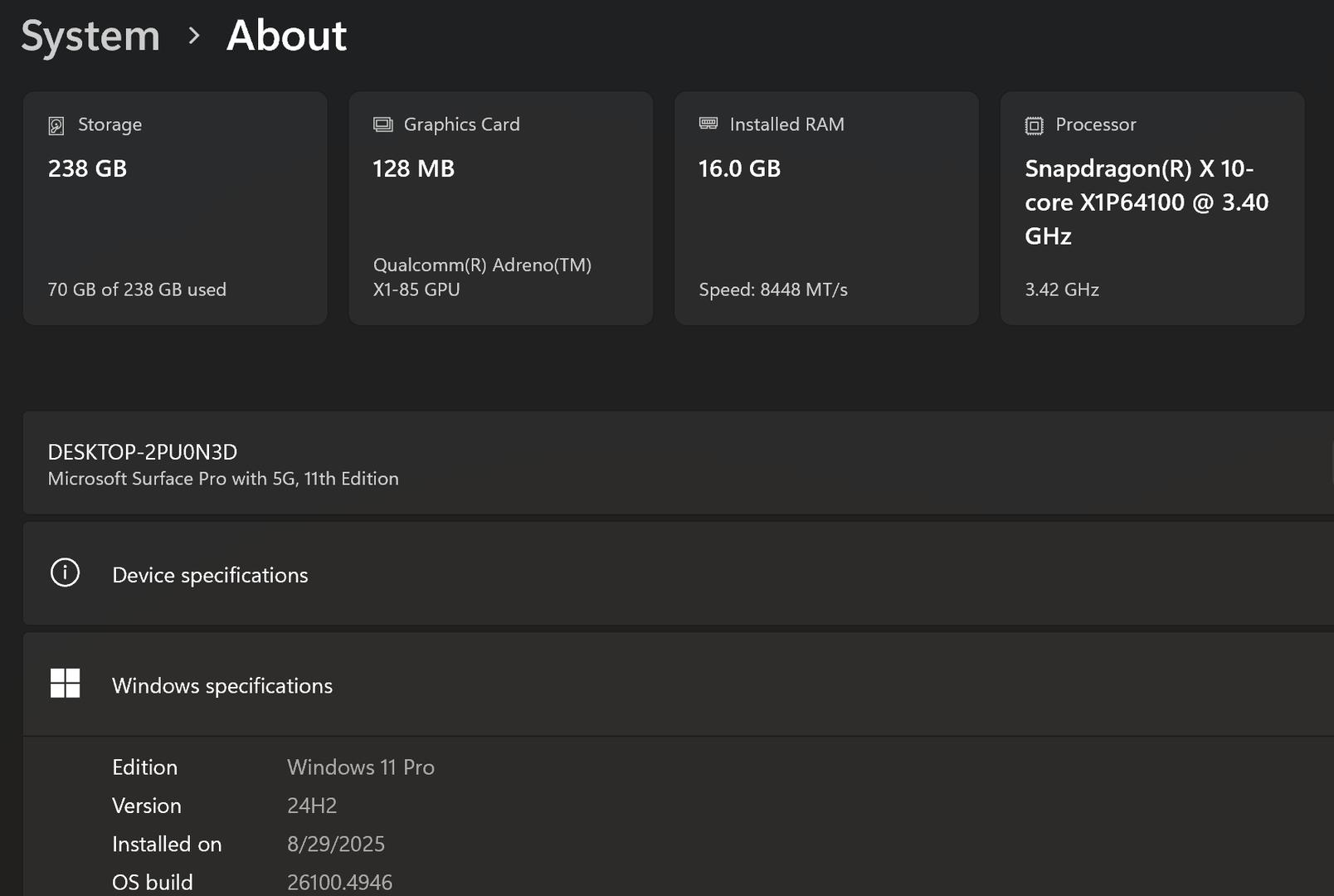Viewport: 1334px width, 896px height.
Task: Click the Version label
Action: click(147, 806)
